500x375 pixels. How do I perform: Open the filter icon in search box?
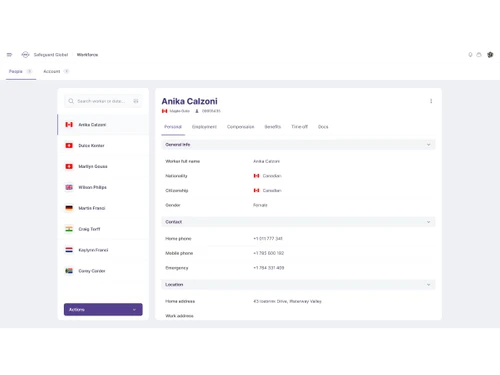[136, 101]
